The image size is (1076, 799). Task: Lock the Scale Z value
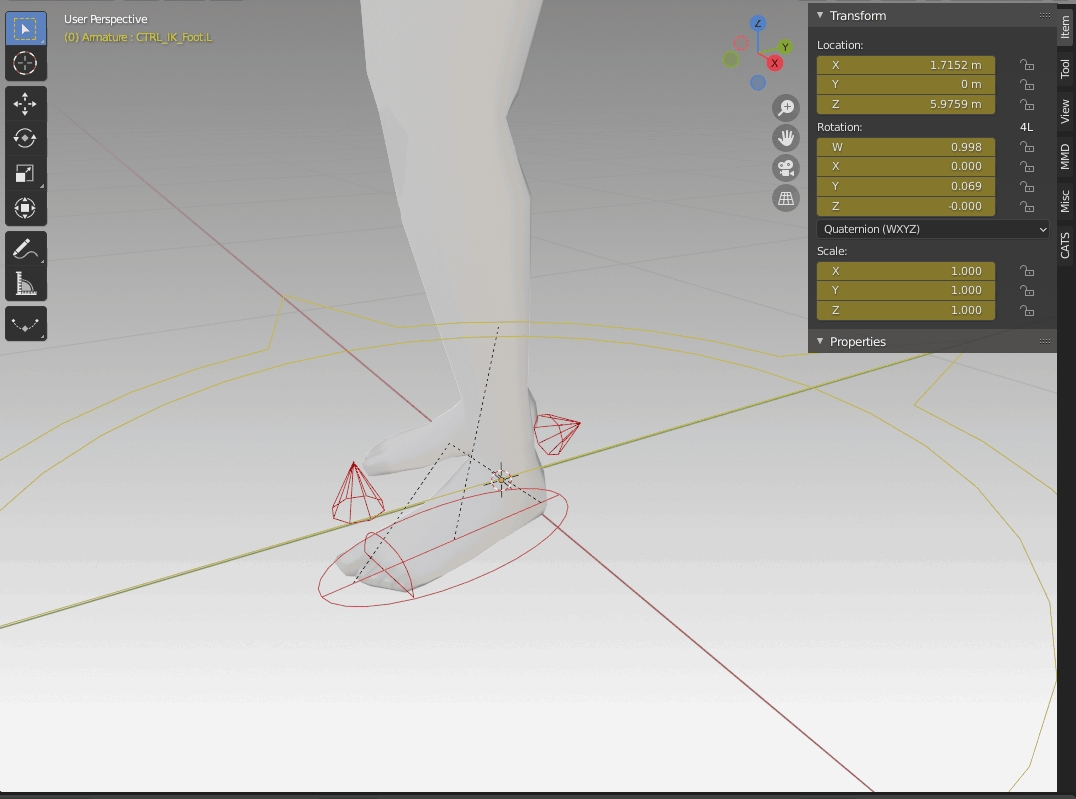point(1026,310)
